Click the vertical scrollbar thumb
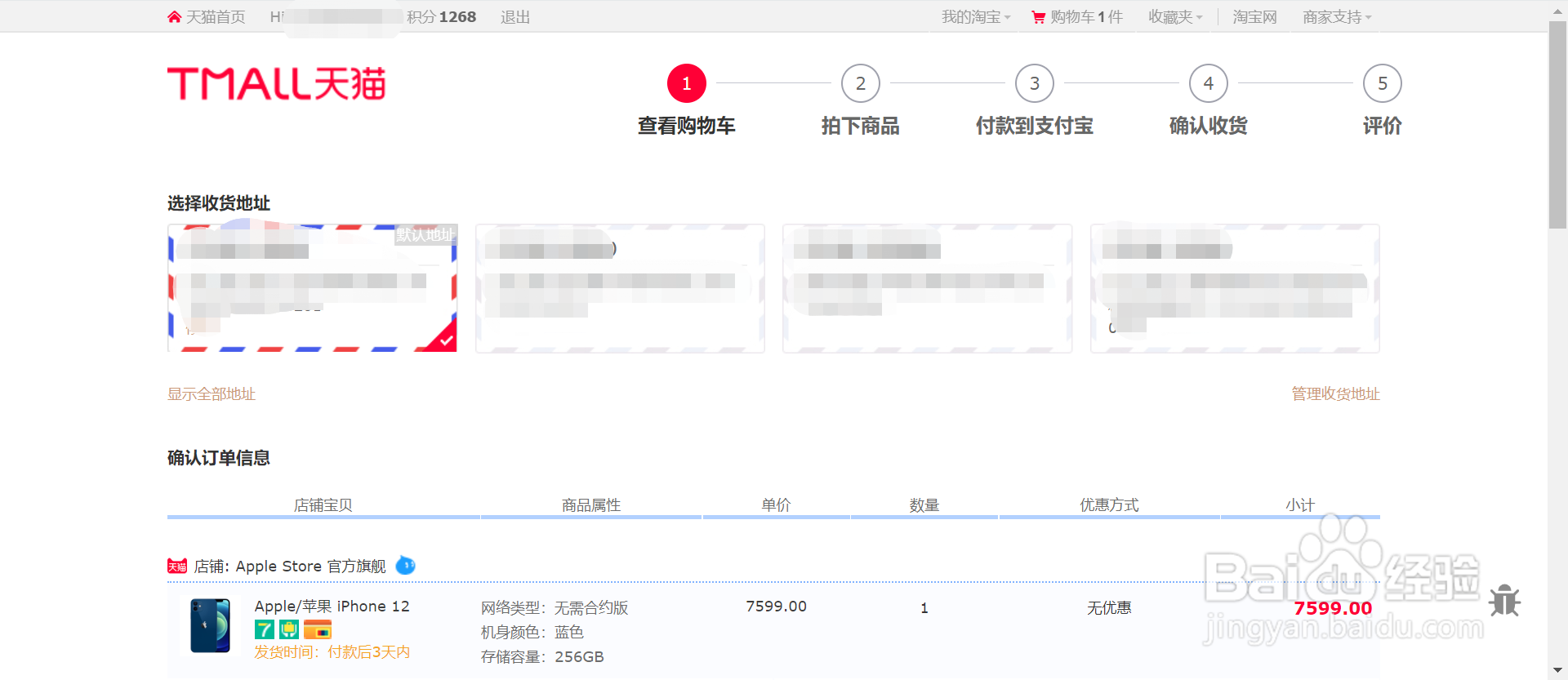The height and width of the screenshot is (680, 1568). (x=1557, y=126)
